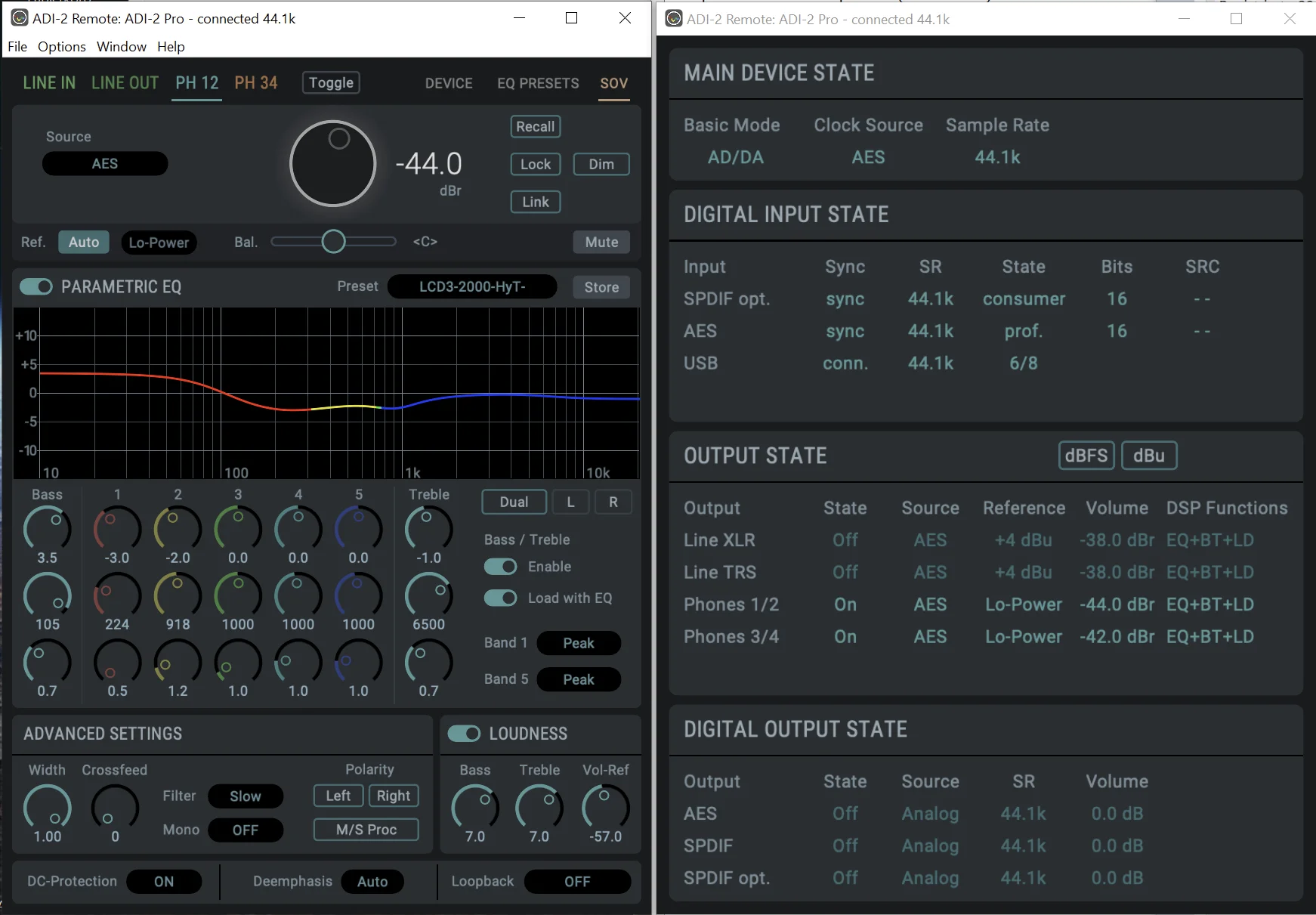Click the Band 1 Q knob showing 0.5
Image resolution: width=1316 pixels, height=915 pixels.
click(117, 662)
